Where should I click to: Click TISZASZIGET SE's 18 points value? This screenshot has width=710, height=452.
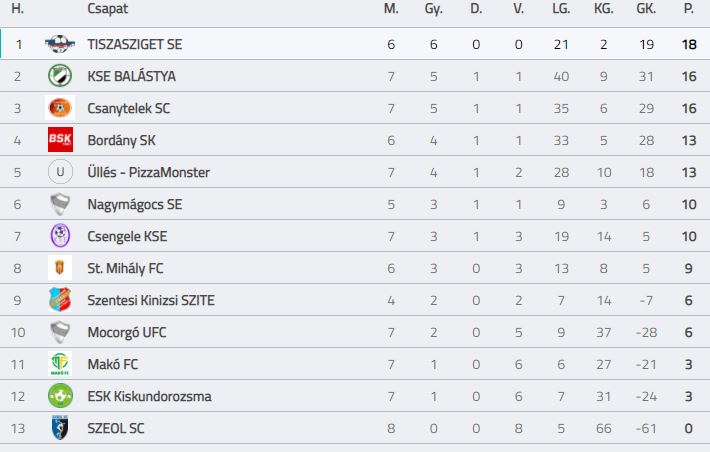689,44
